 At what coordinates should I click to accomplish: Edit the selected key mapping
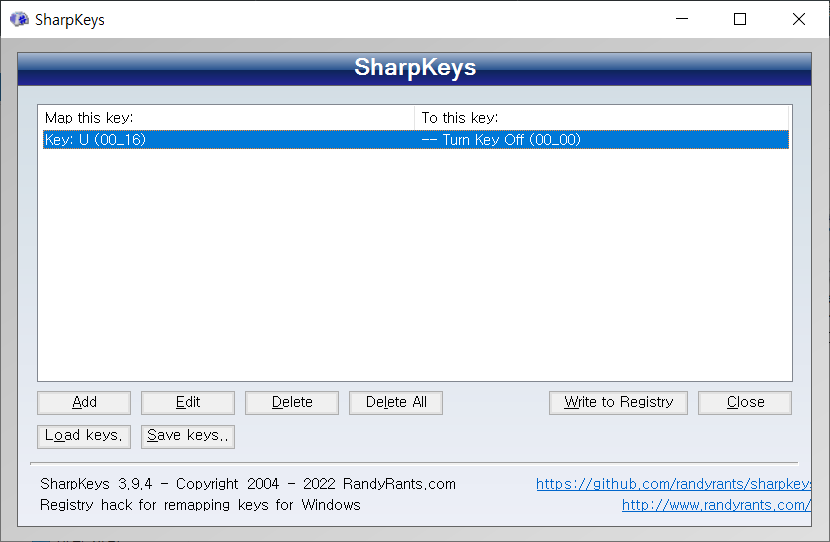click(187, 402)
